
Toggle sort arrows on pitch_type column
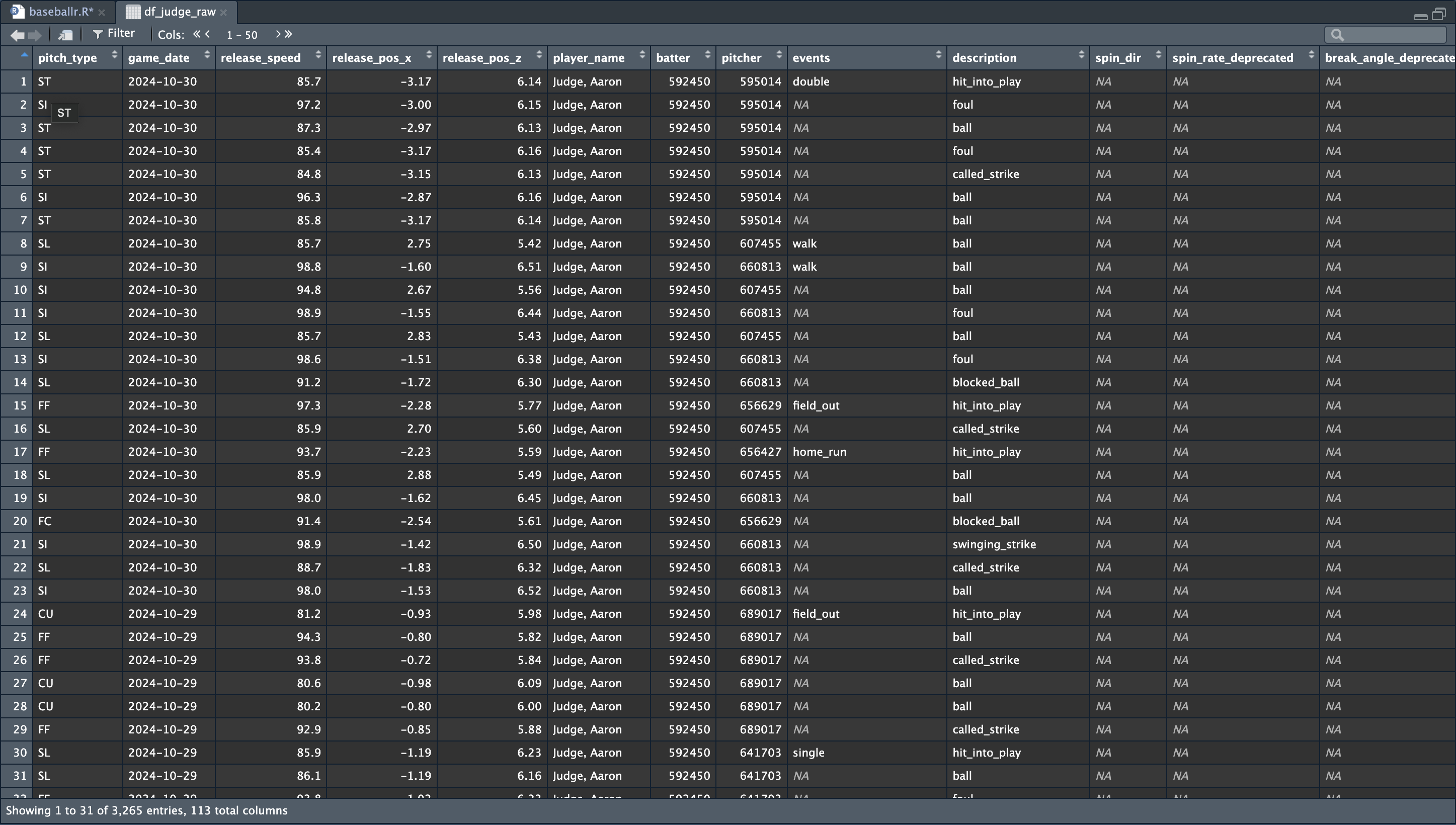click(x=114, y=55)
